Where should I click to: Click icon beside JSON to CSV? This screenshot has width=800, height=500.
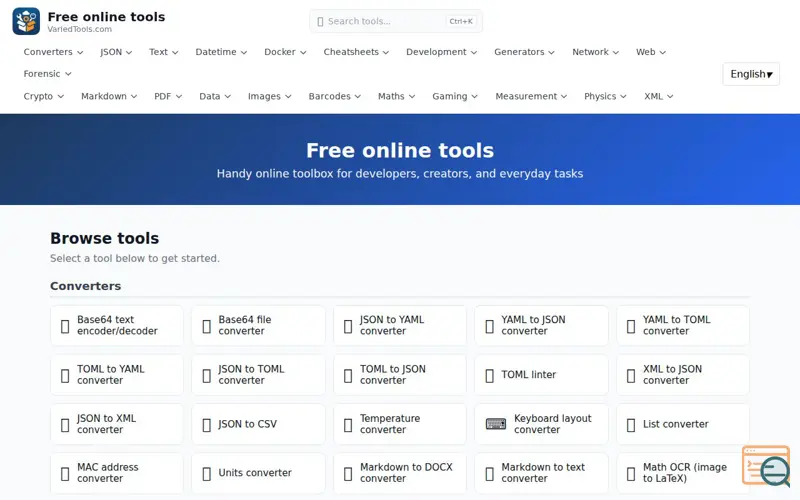207,424
